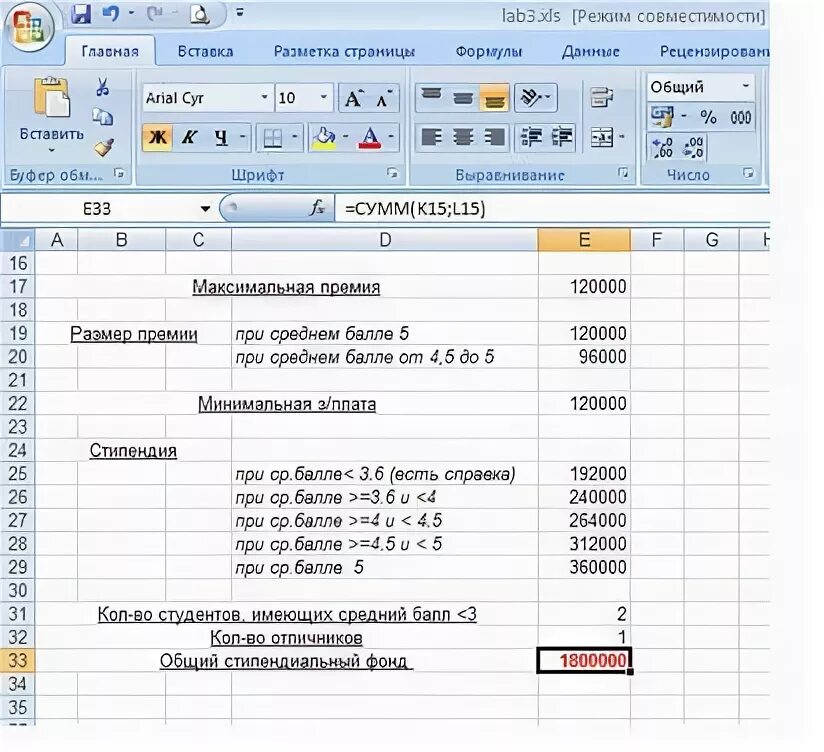This screenshot has width=824, height=752.
Task: Decrease font size with small A
Action: click(384, 98)
